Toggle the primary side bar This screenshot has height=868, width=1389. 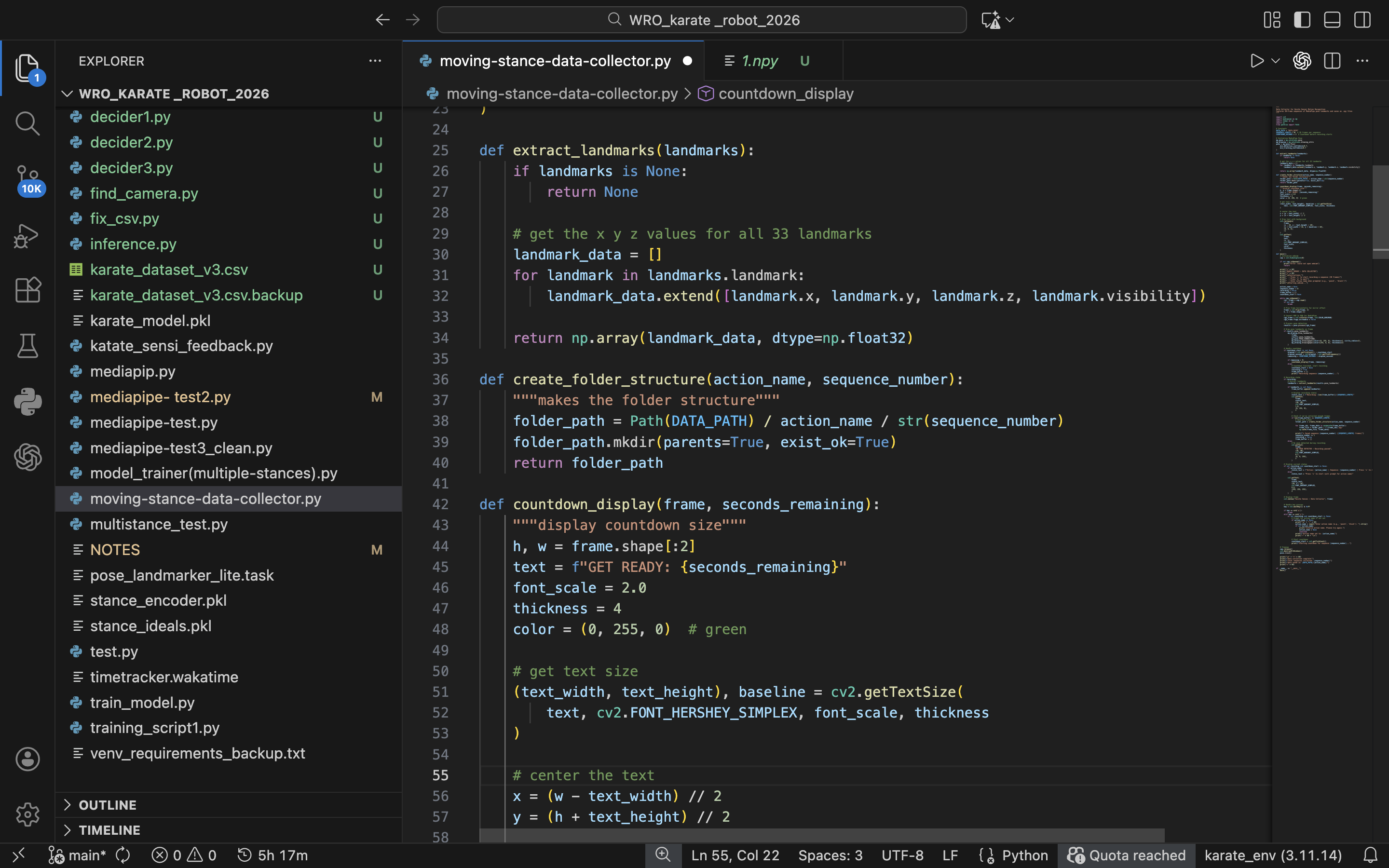click(x=1302, y=20)
